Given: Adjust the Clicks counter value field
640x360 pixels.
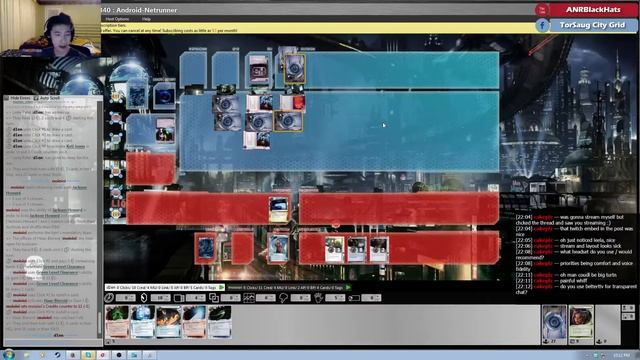Looking at the screenshot, I should [126, 298].
